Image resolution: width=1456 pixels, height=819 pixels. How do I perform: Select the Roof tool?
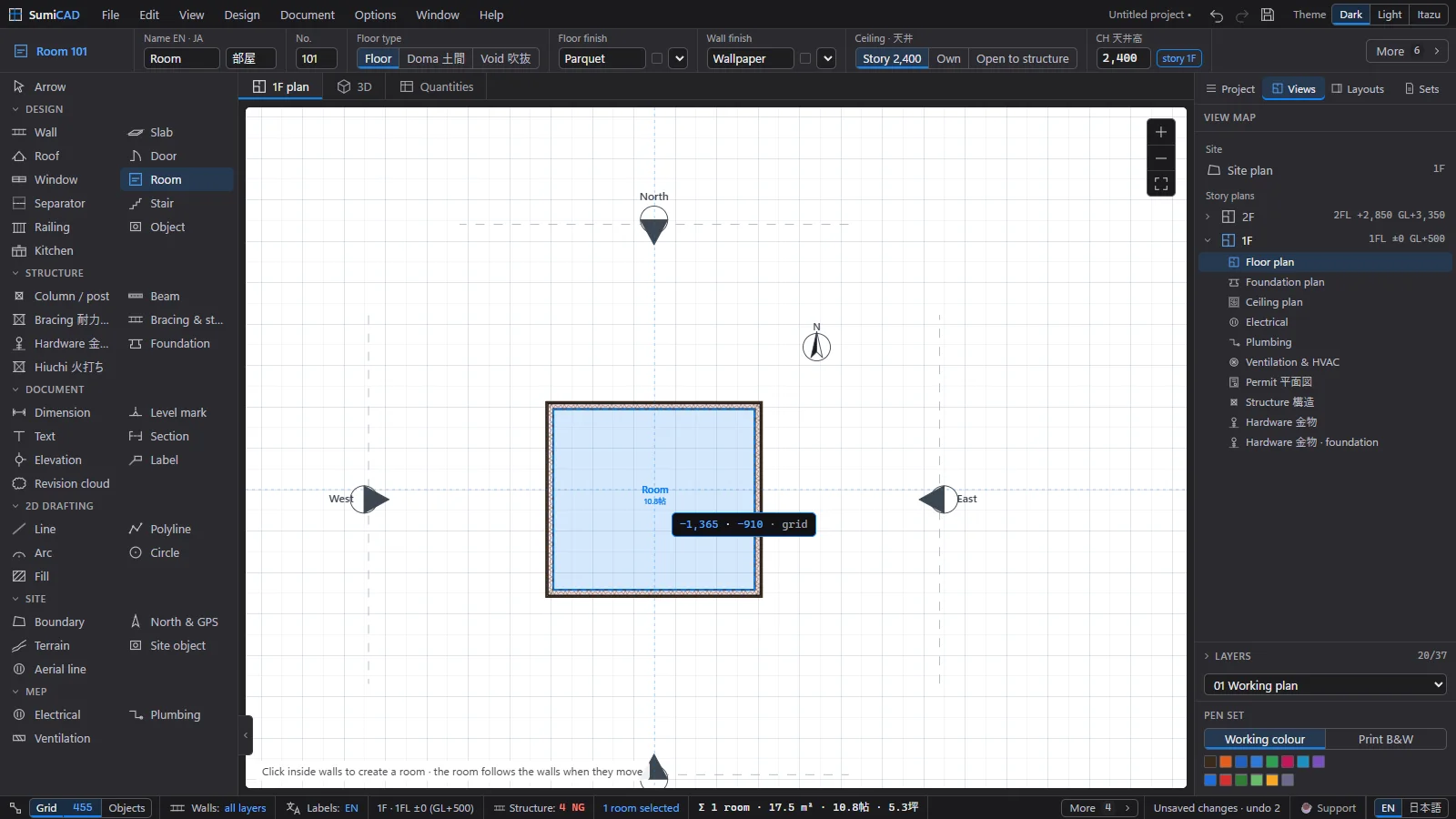coord(60,157)
